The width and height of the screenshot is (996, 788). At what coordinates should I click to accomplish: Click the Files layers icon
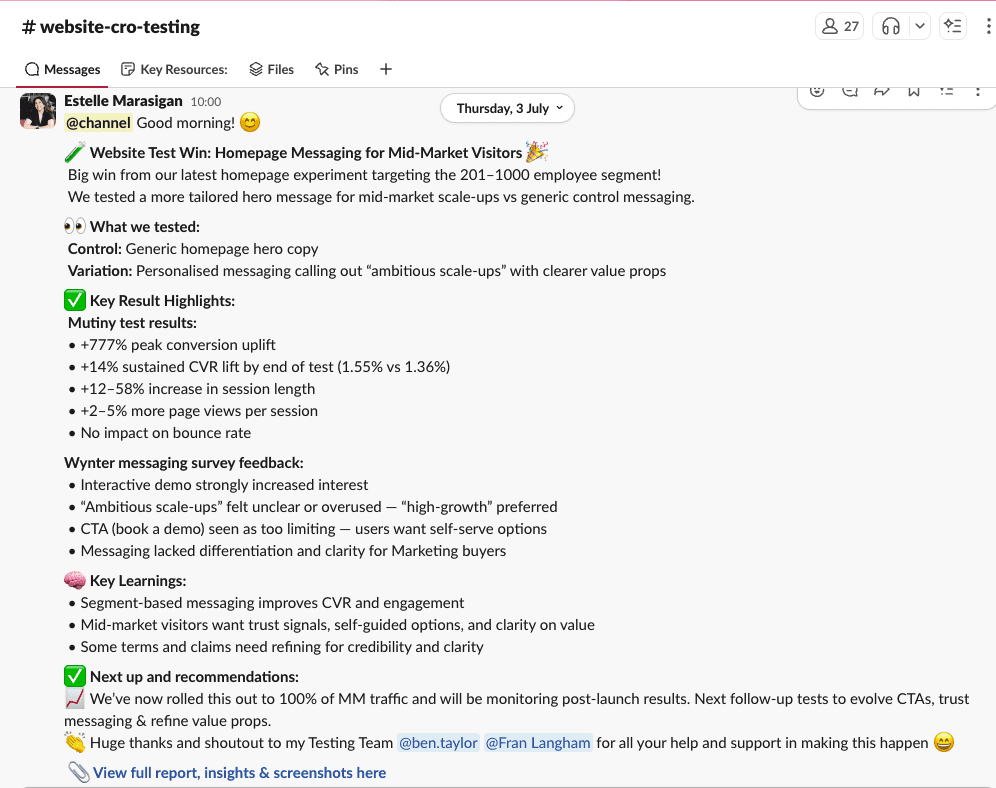coord(256,69)
